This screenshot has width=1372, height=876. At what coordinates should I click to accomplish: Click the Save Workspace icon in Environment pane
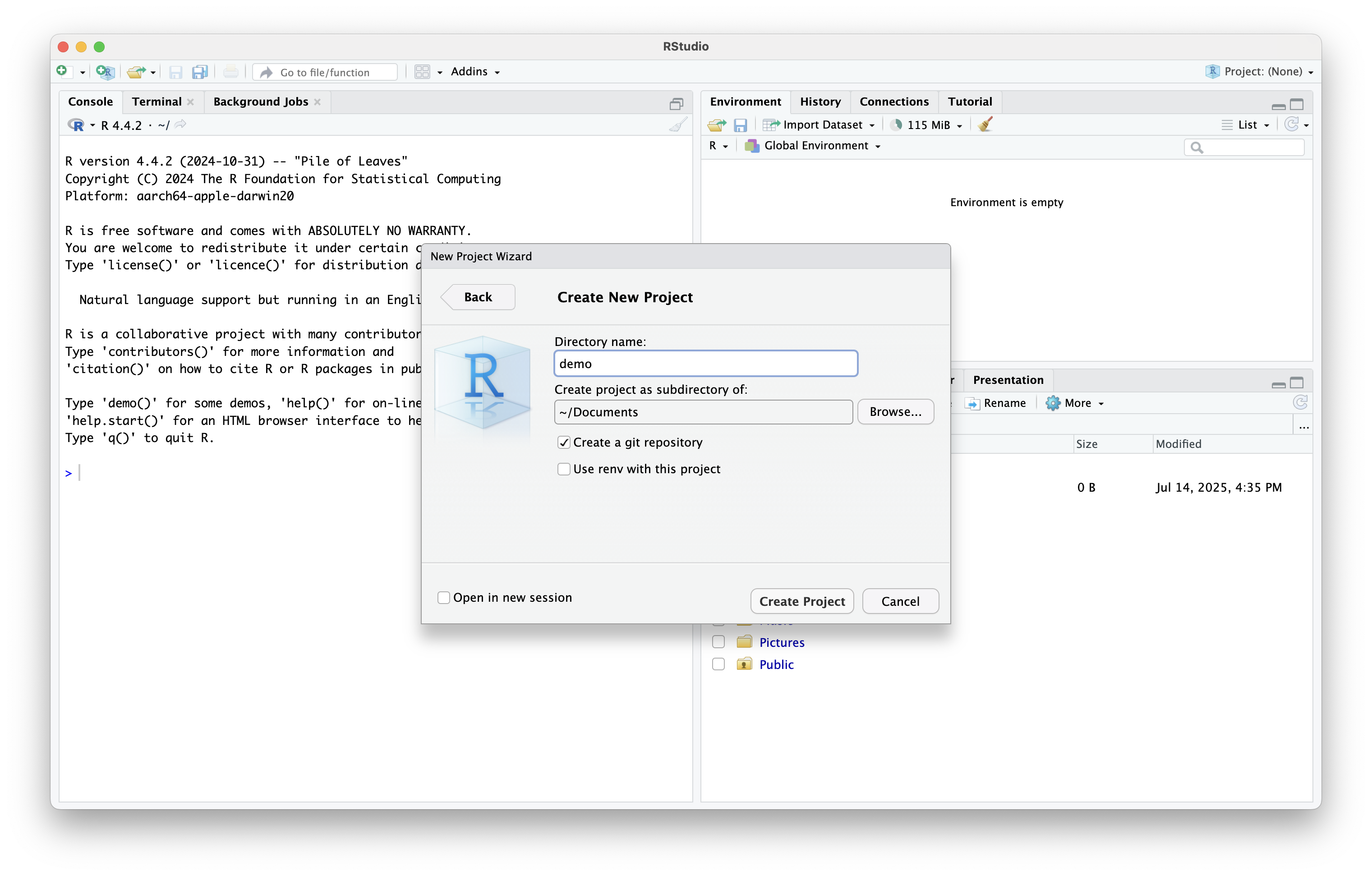pyautogui.click(x=740, y=125)
